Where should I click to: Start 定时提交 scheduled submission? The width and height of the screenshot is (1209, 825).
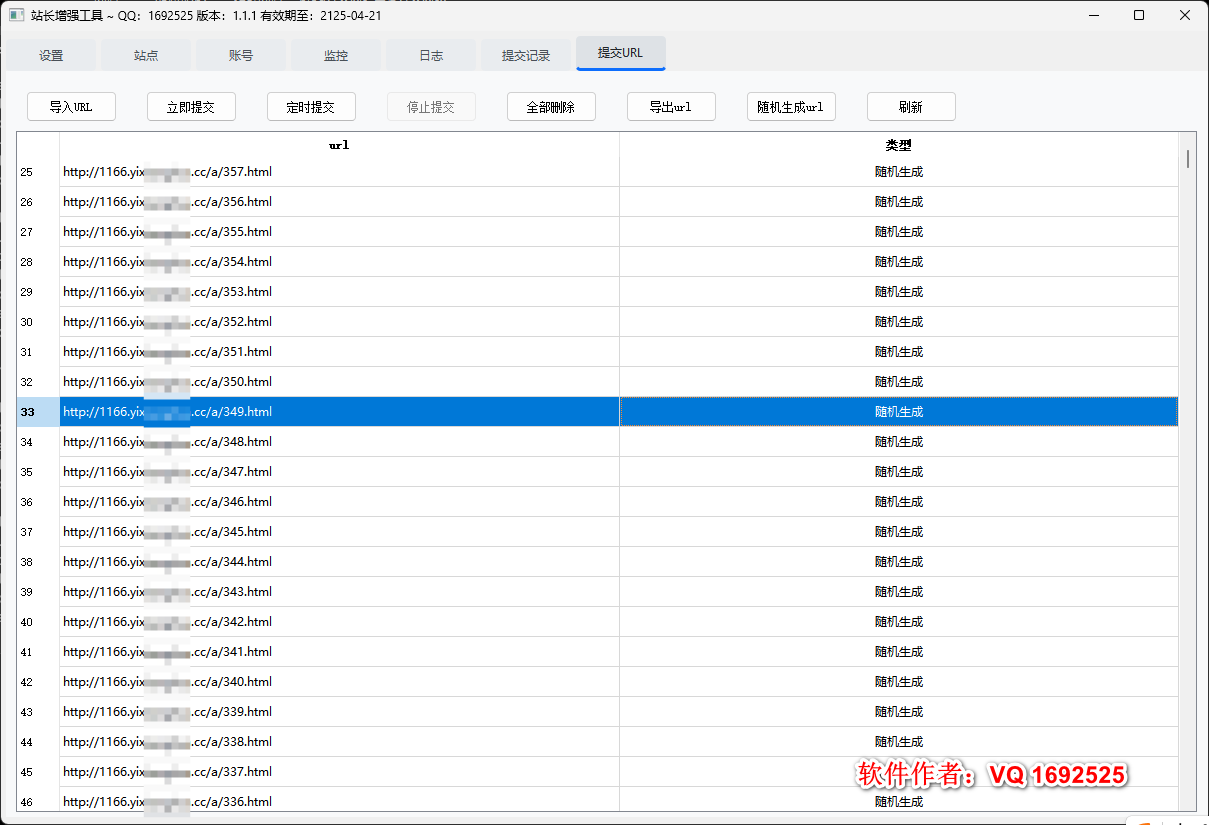(x=311, y=107)
